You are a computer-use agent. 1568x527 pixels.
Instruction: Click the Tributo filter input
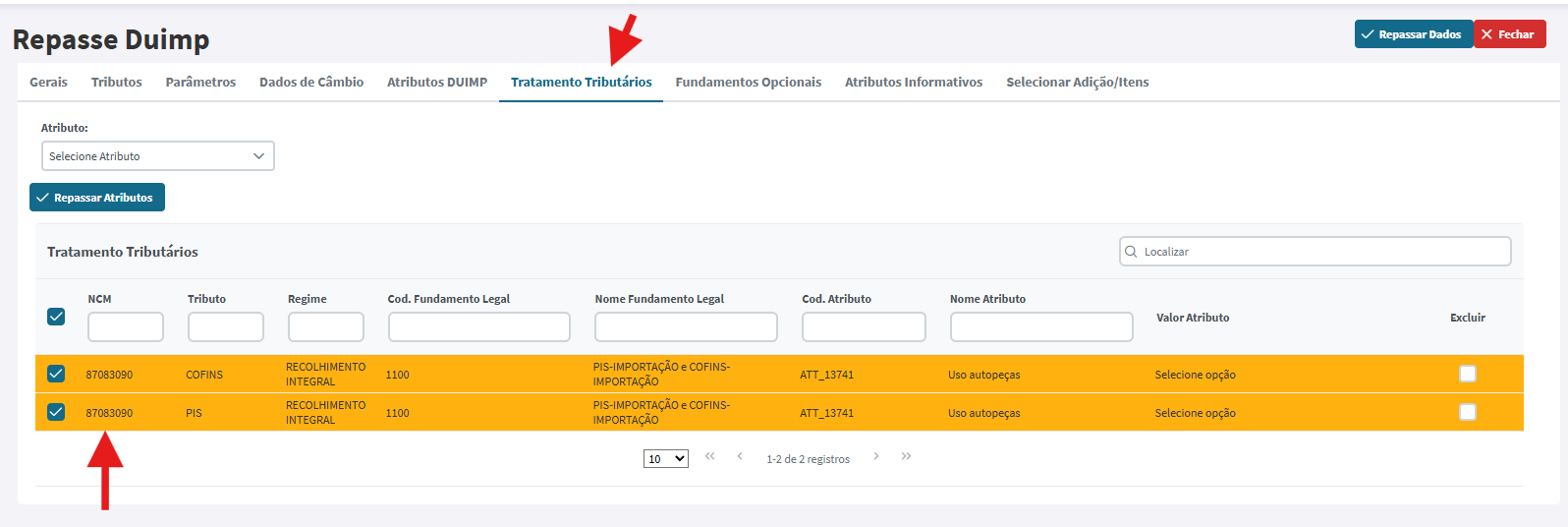pyautogui.click(x=226, y=327)
